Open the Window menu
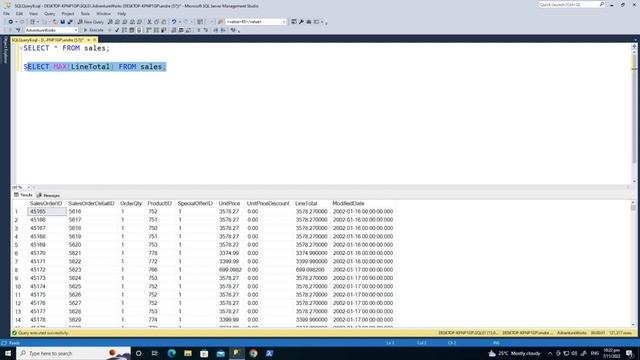640x360 pixels. point(103,13)
